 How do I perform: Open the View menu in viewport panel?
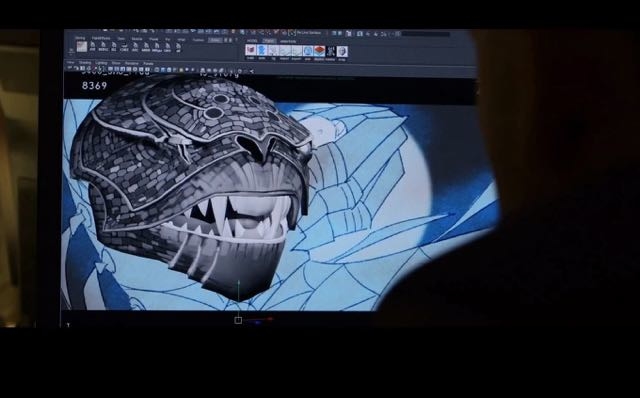[71, 62]
